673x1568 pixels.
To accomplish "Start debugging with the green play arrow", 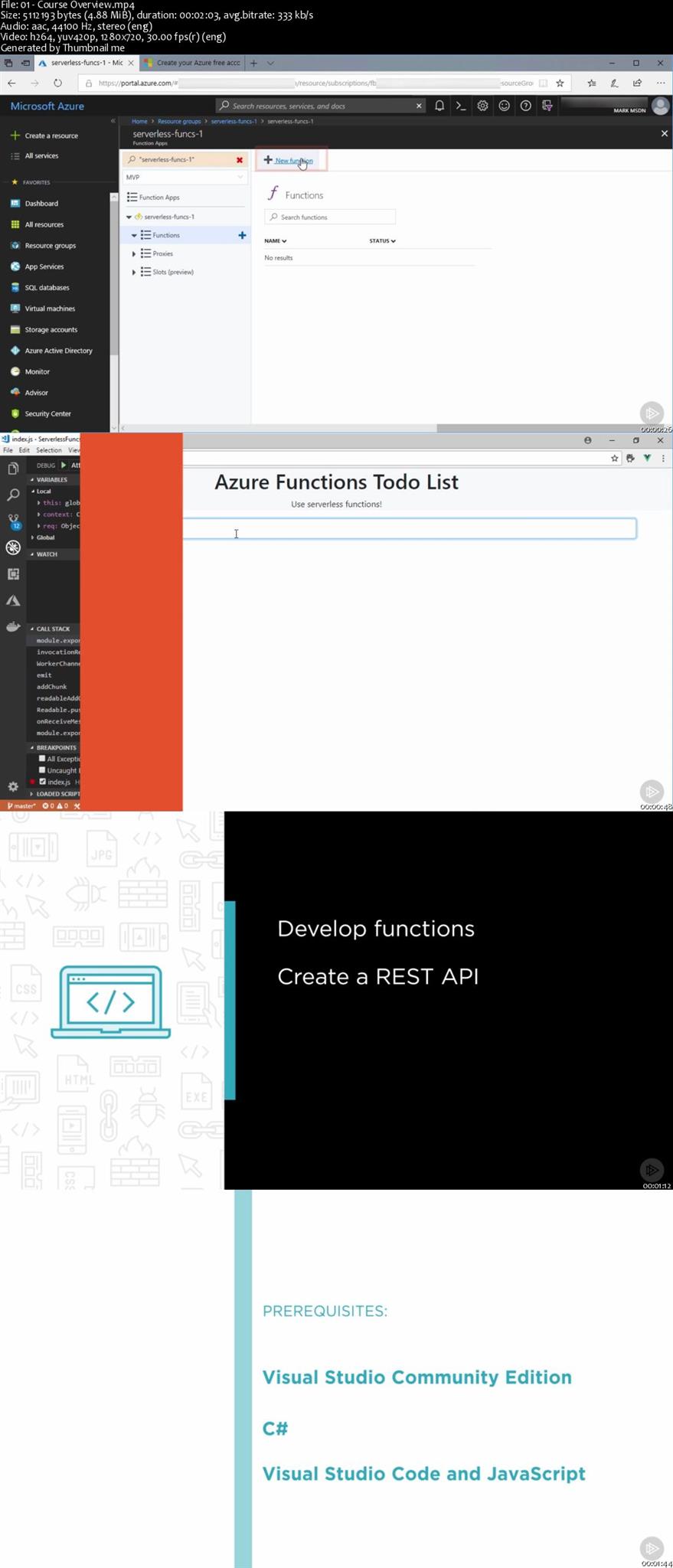I will (x=64, y=465).
